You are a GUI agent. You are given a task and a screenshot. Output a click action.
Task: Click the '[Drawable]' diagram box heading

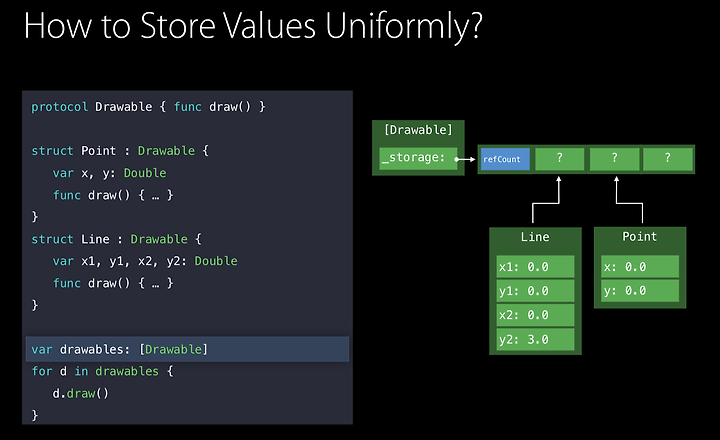pyautogui.click(x=418, y=130)
